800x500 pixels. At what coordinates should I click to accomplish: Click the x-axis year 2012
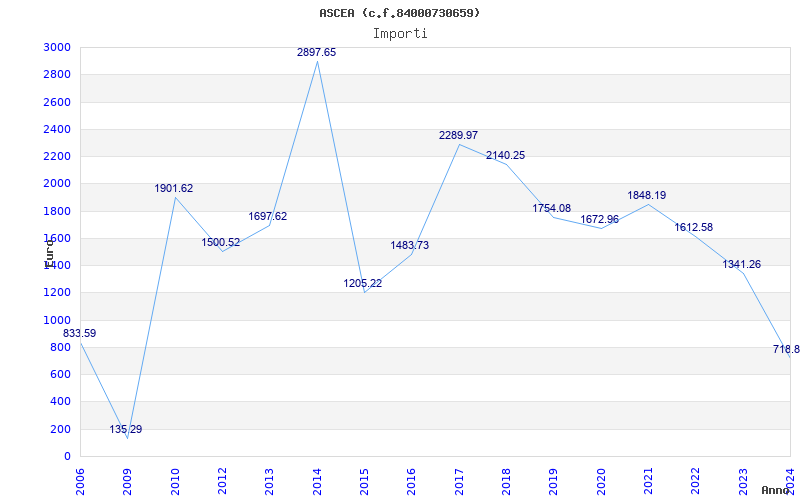click(x=222, y=482)
